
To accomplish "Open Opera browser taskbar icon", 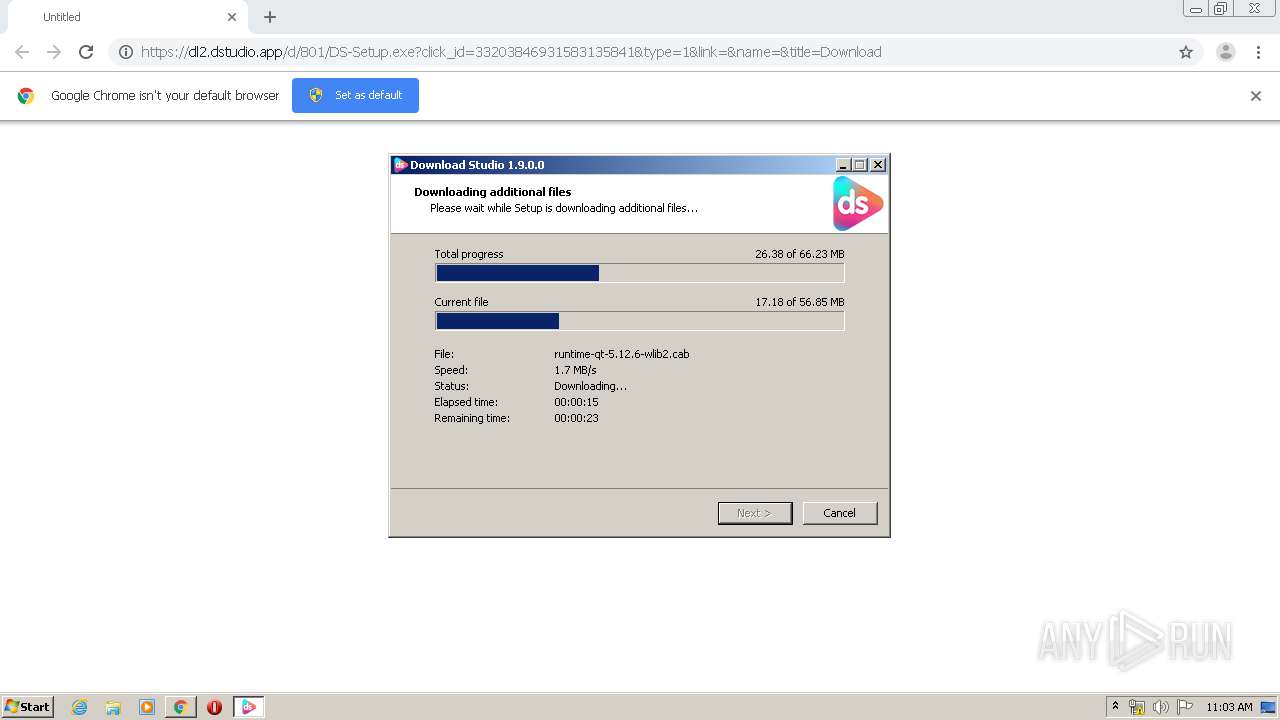I will 214,707.
